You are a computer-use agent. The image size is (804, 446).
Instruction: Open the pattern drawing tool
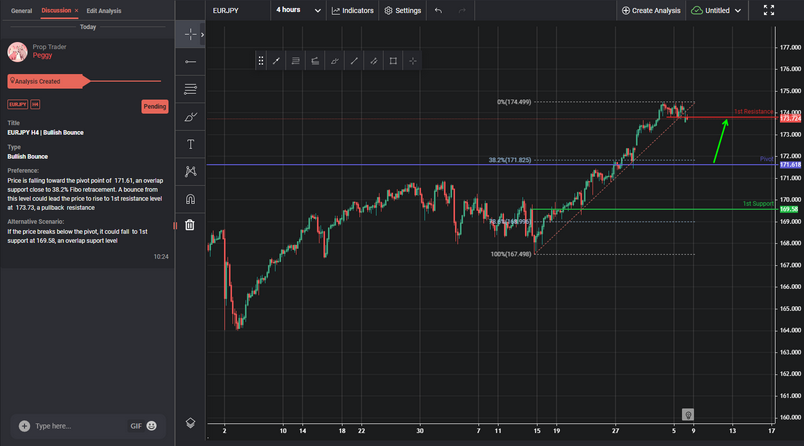190,171
